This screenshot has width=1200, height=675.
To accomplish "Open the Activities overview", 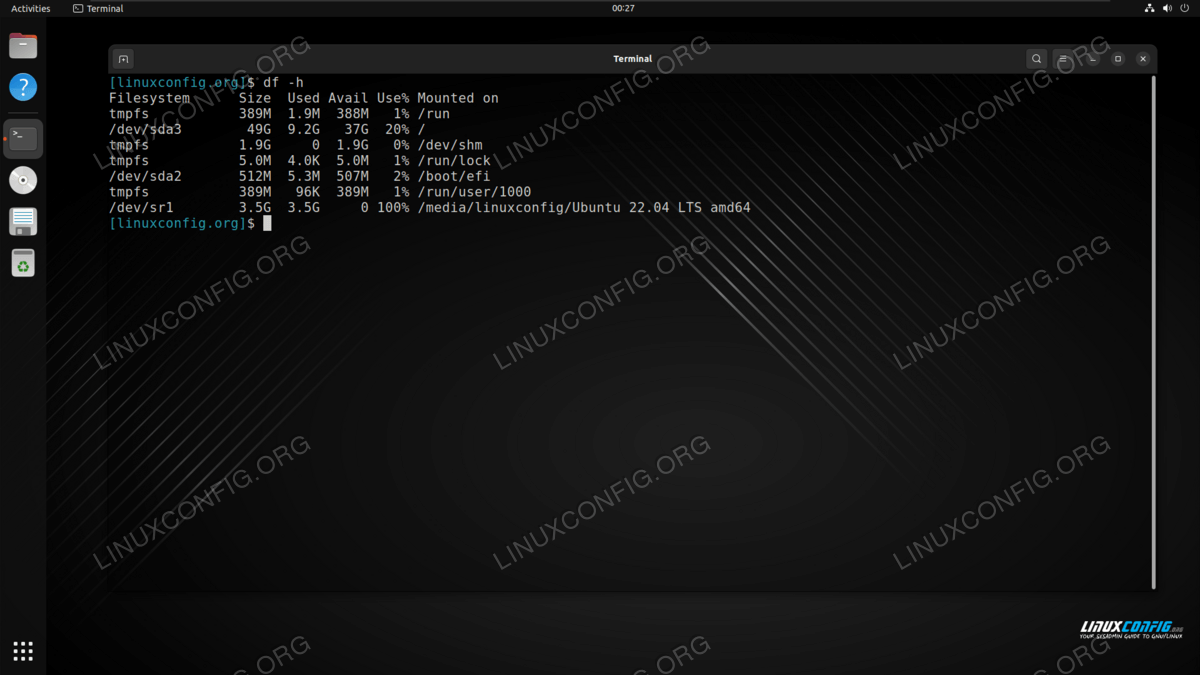I will [31, 8].
